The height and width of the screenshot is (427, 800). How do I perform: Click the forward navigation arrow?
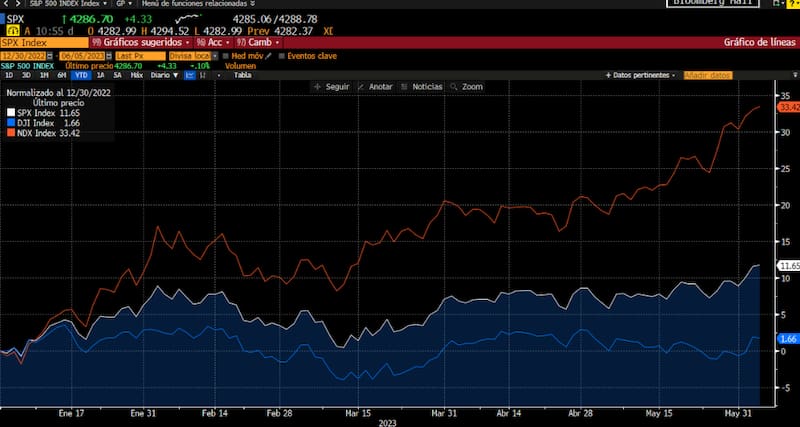pos(15,4)
